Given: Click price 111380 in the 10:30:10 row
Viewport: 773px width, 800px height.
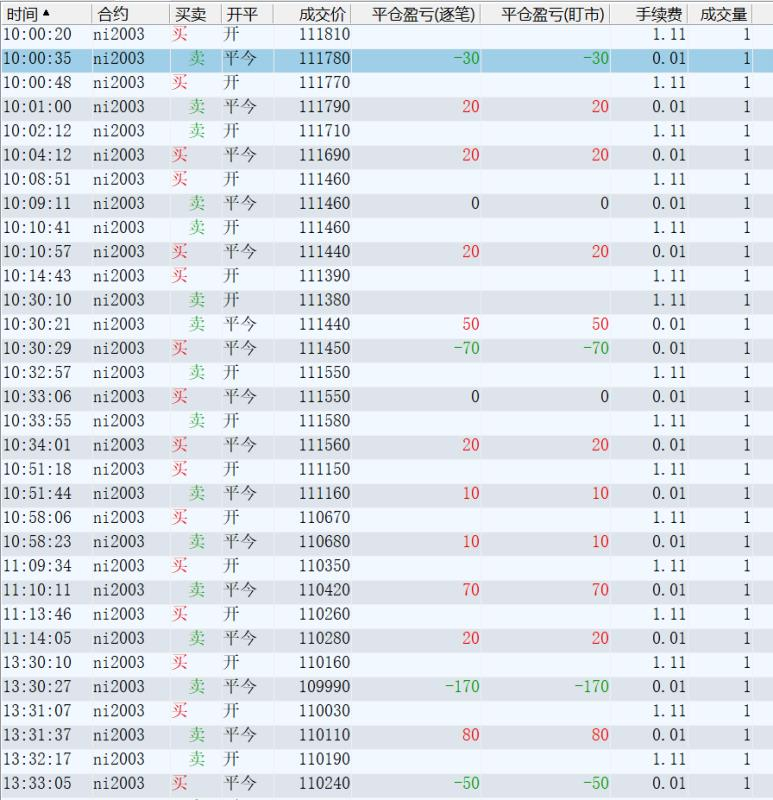Looking at the screenshot, I should click(x=324, y=299).
